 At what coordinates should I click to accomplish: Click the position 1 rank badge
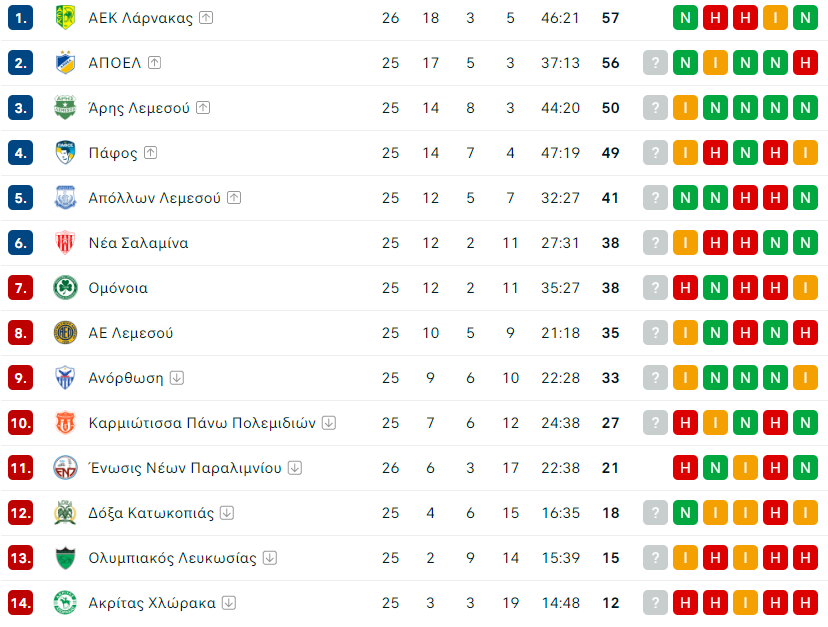pyautogui.click(x=21, y=18)
